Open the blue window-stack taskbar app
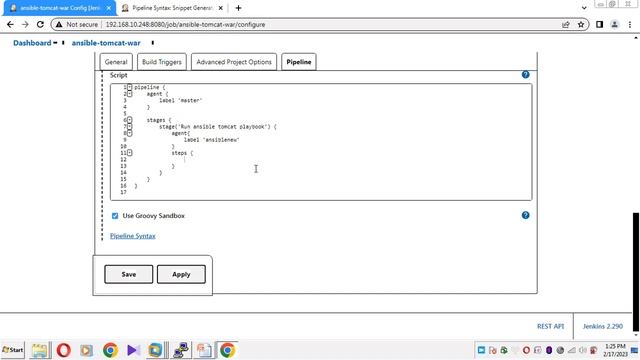The height and width of the screenshot is (360, 640). pos(156,350)
